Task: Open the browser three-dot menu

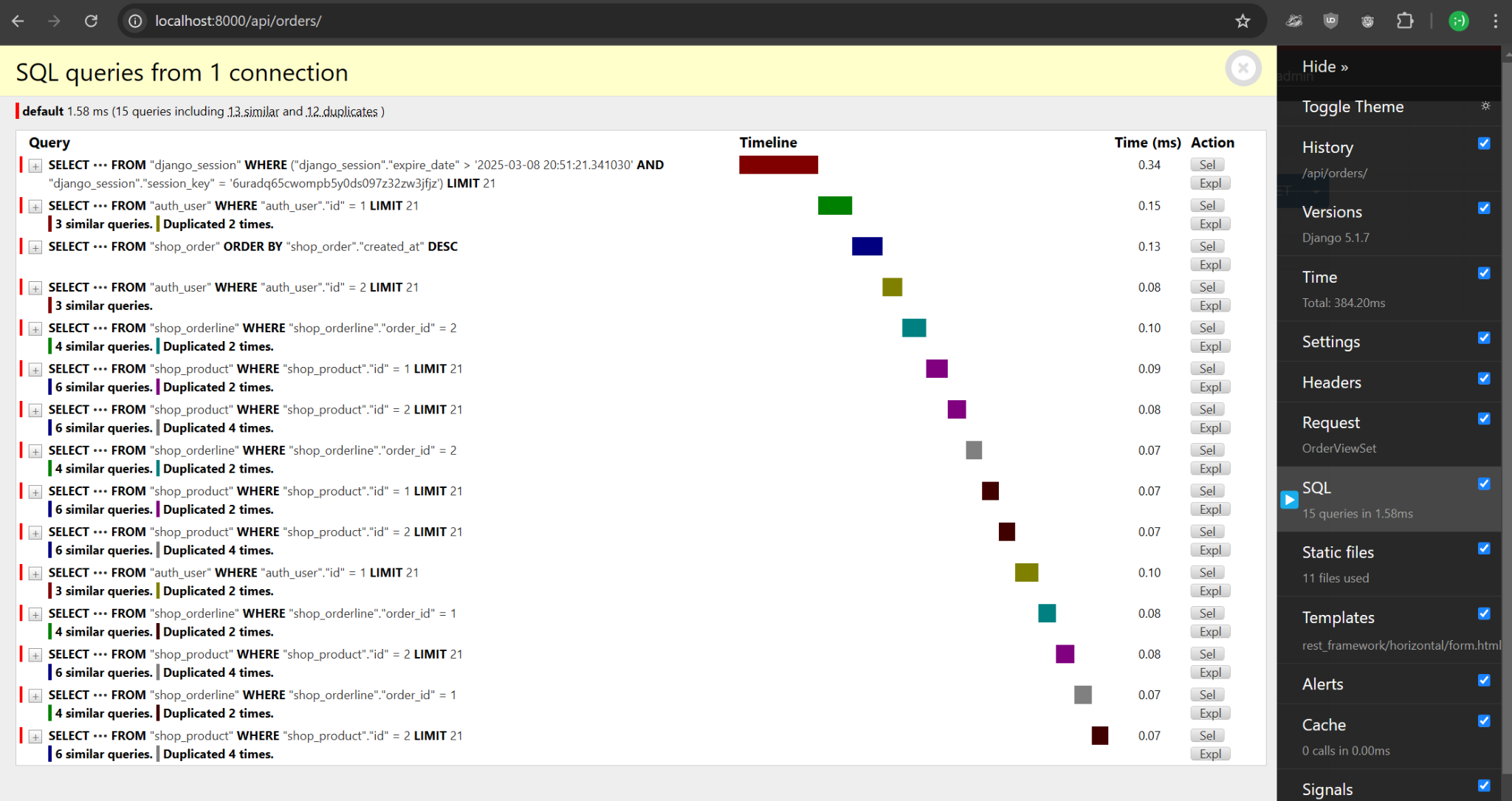Action: point(1495,21)
